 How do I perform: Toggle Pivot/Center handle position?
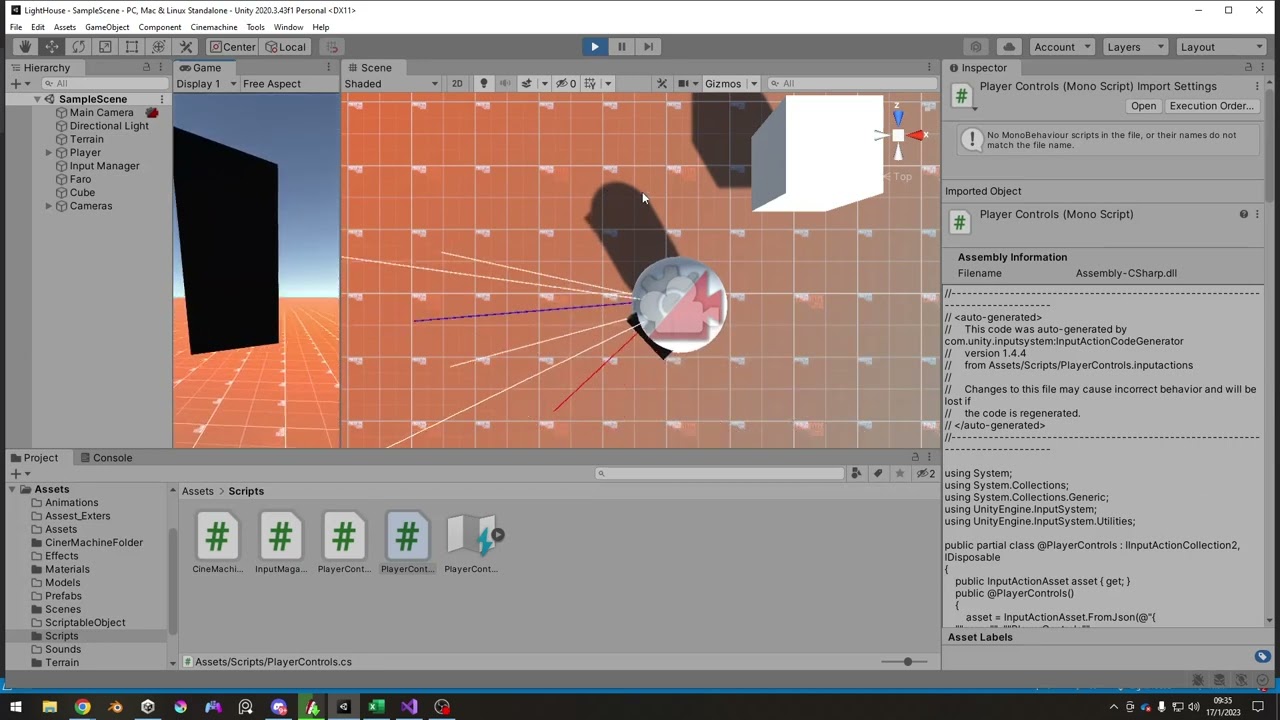[x=232, y=47]
